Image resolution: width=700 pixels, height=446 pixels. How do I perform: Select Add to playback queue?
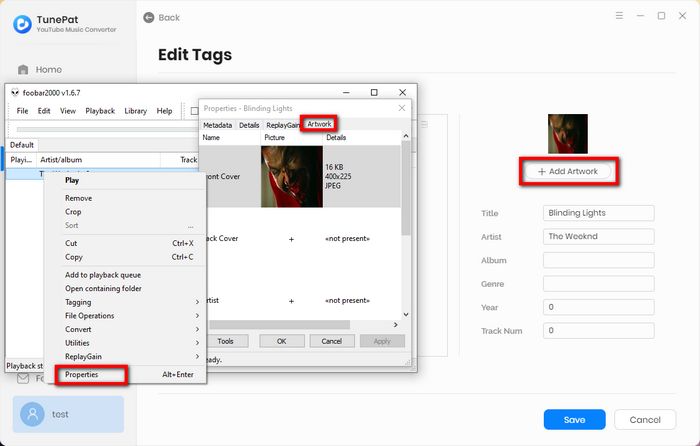(125, 275)
